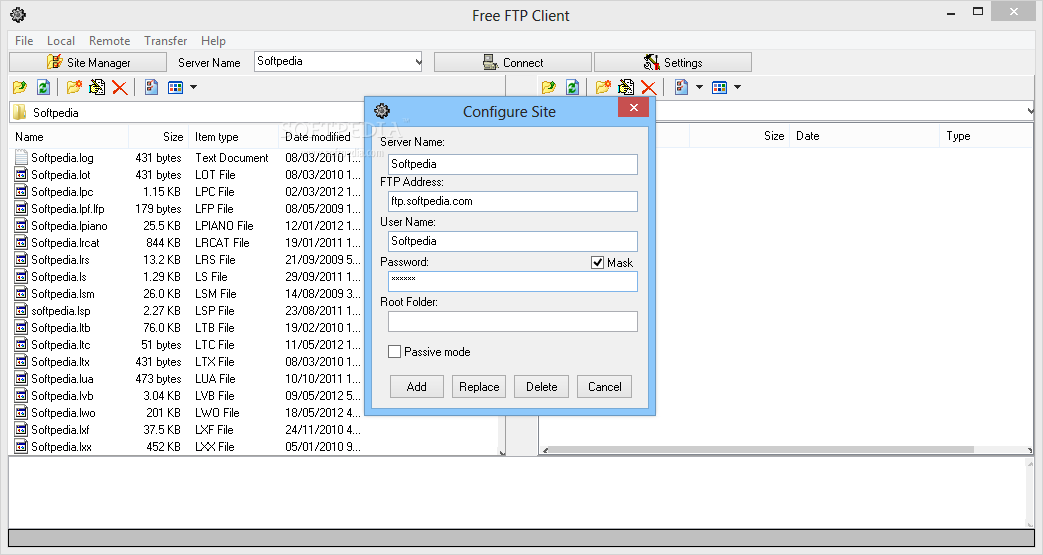The width and height of the screenshot is (1043, 555).
Task: Click the Root Folder input field
Action: pos(513,321)
